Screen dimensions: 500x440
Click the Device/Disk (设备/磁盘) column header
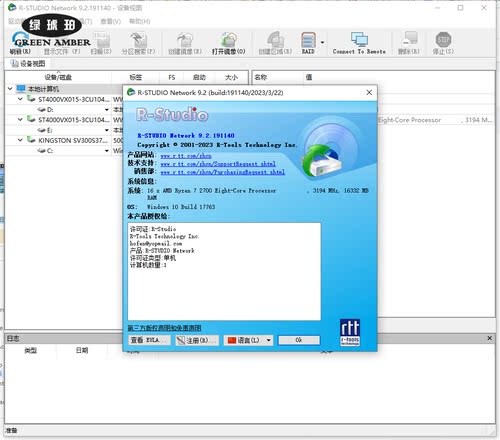pos(58,77)
